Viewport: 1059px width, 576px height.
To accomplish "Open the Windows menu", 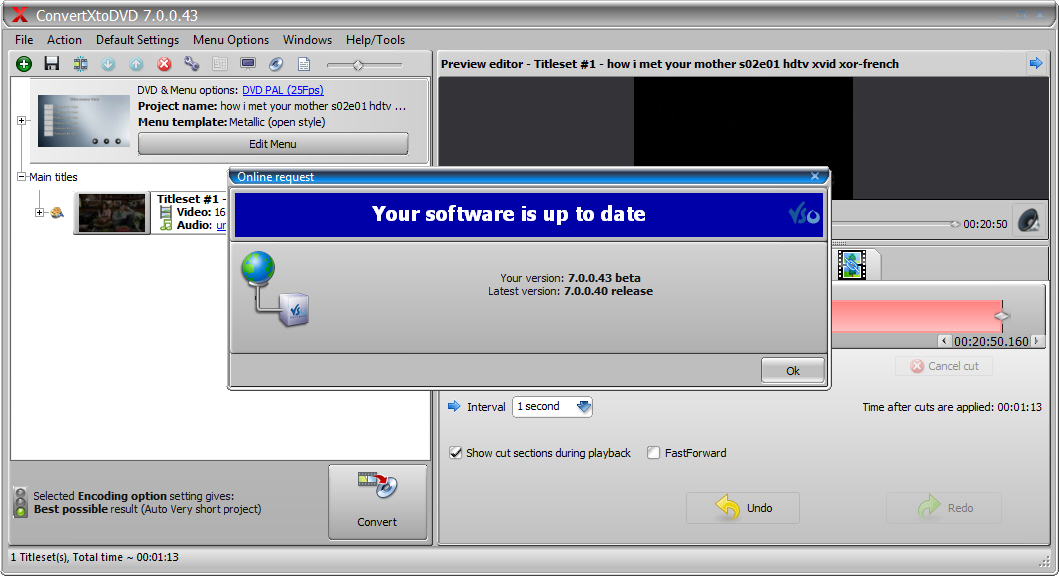I will point(307,40).
